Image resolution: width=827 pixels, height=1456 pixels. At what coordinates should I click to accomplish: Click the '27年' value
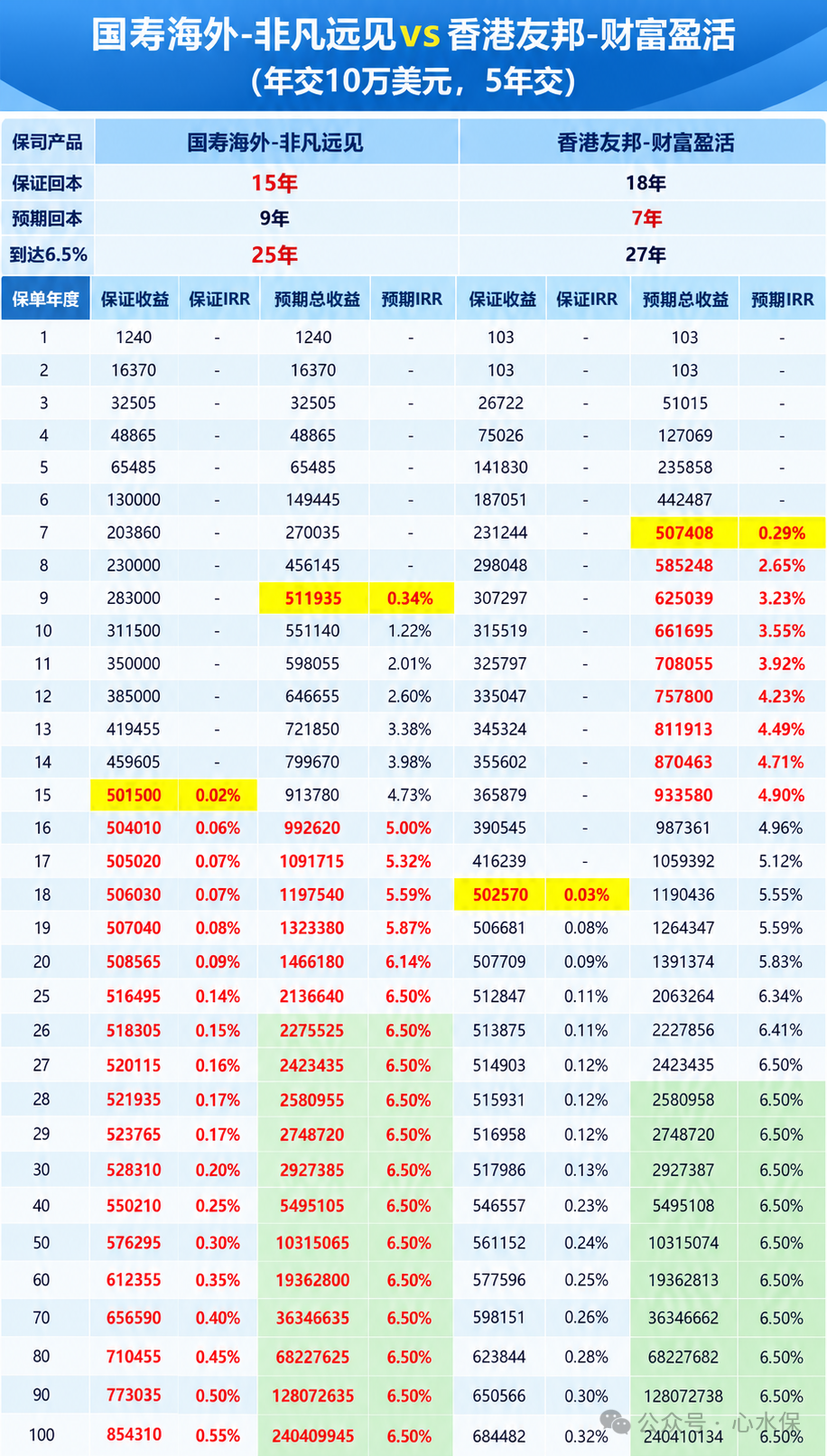point(646,255)
